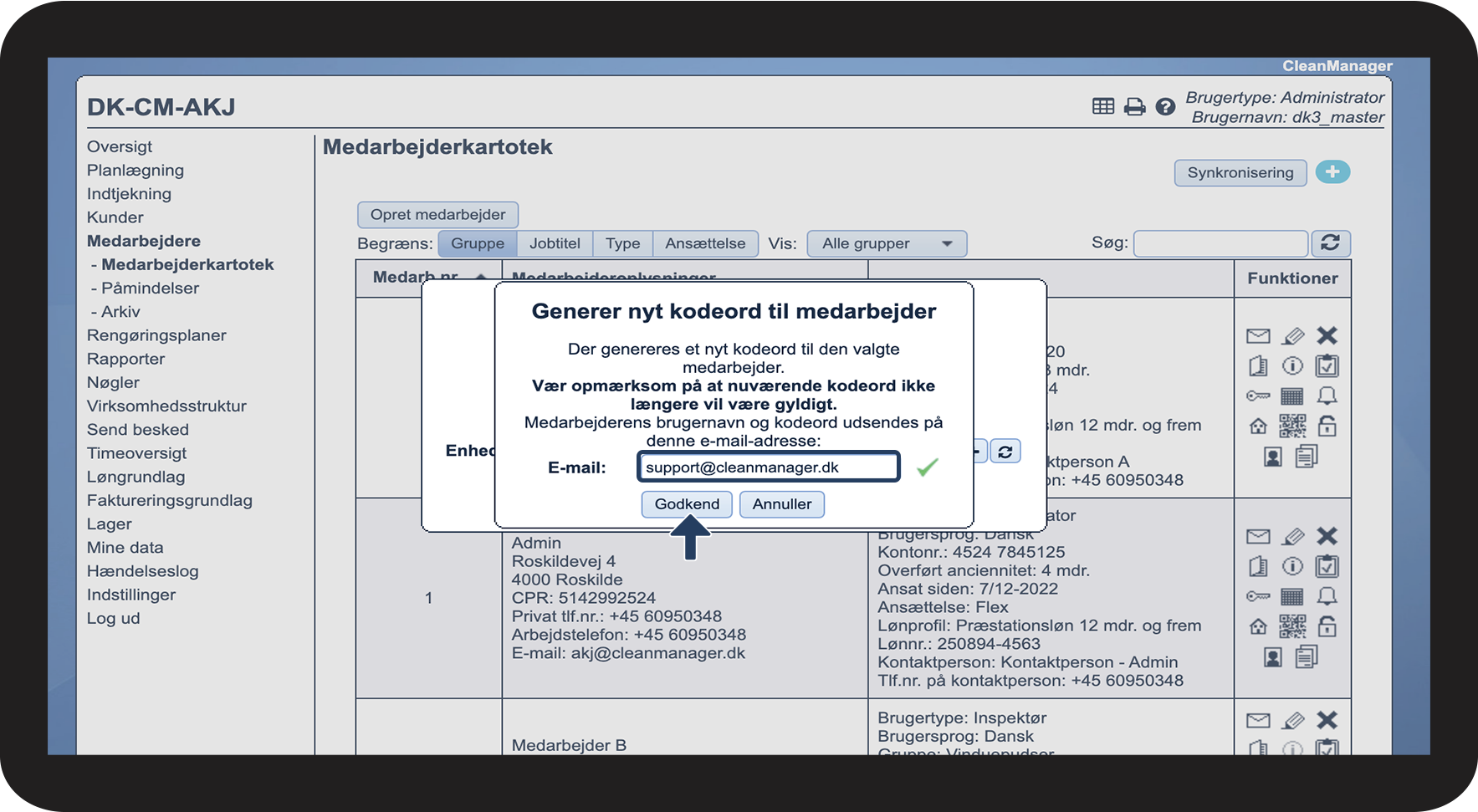Click envelope icon in Kontaktperson A row
The image size is (1478, 812).
pos(1258,336)
